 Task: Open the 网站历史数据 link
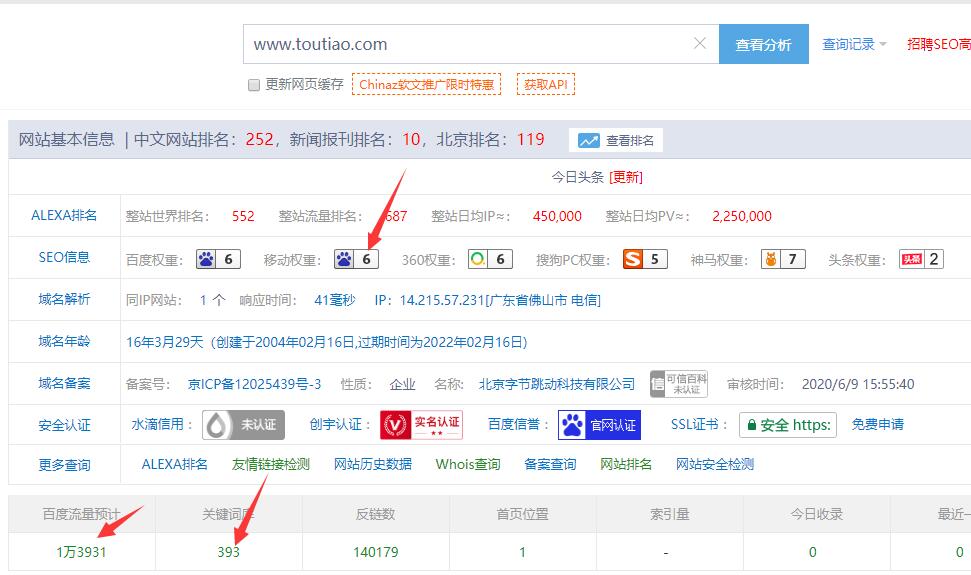373,464
